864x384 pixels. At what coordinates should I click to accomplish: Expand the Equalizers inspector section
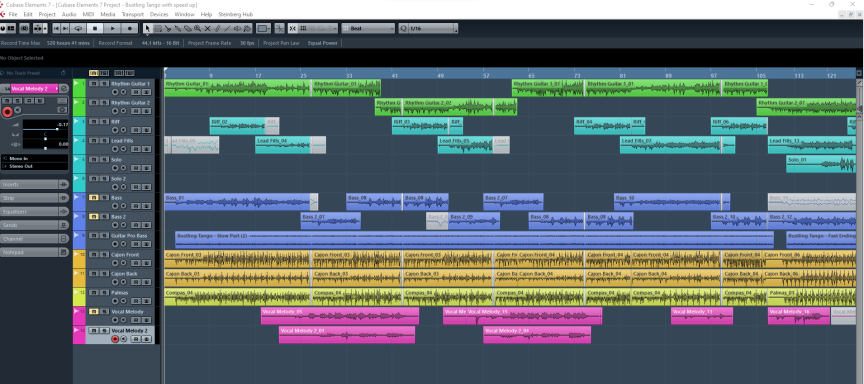coord(34,212)
